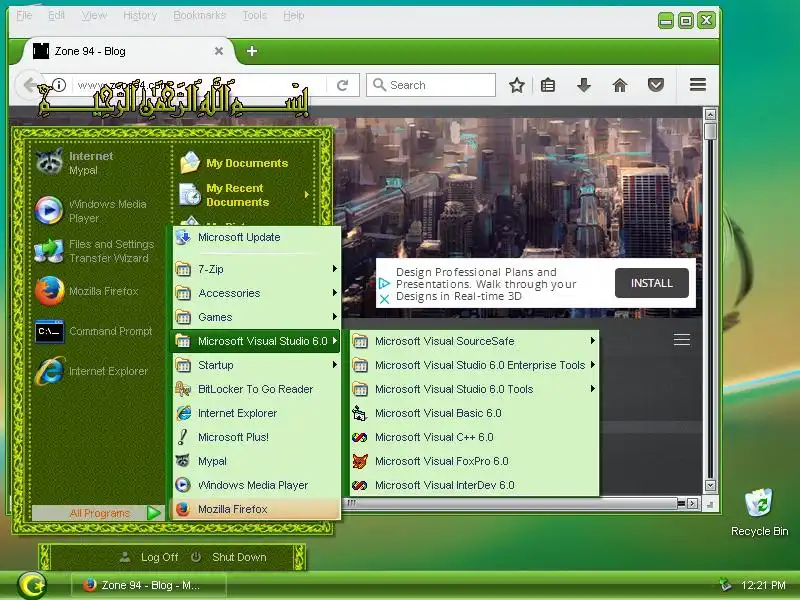The height and width of the screenshot is (600, 800).
Task: Expand My Recent Documents submenu
Action: [244, 195]
